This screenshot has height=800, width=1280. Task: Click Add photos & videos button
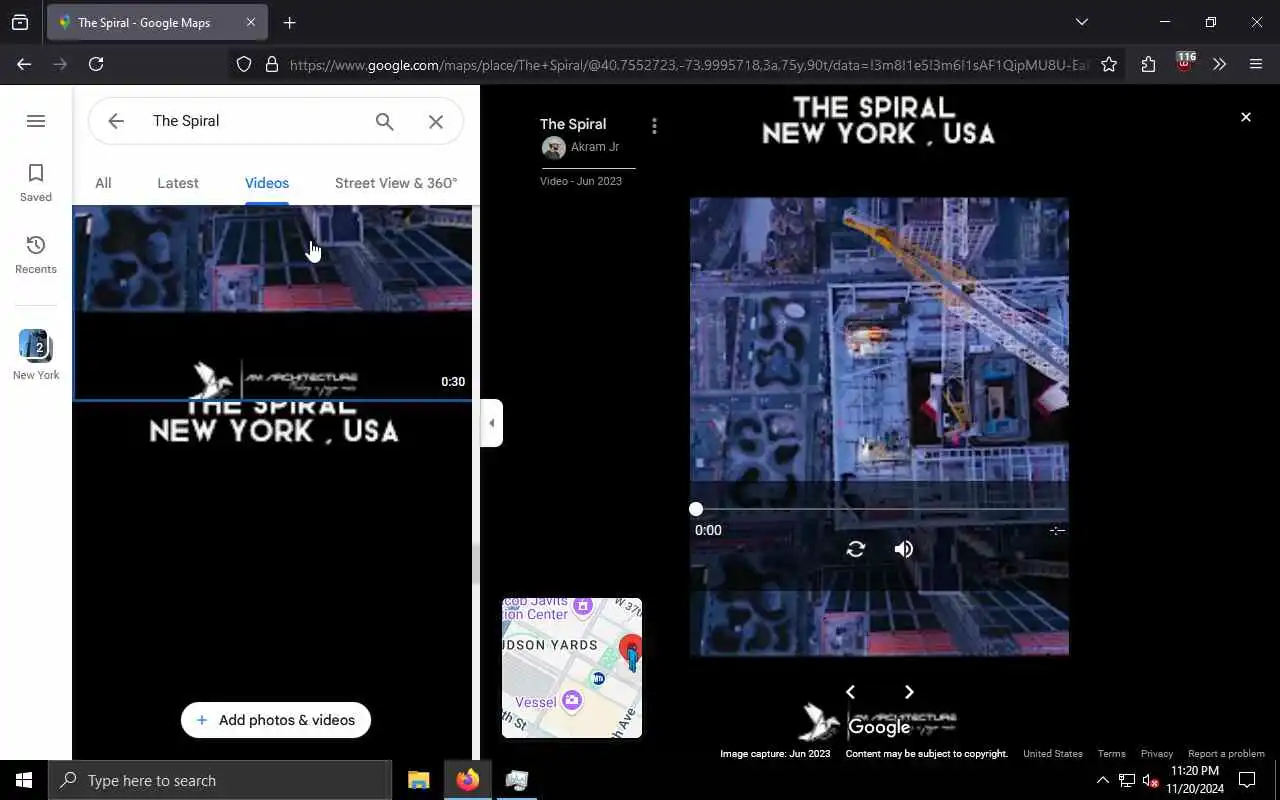(x=276, y=720)
